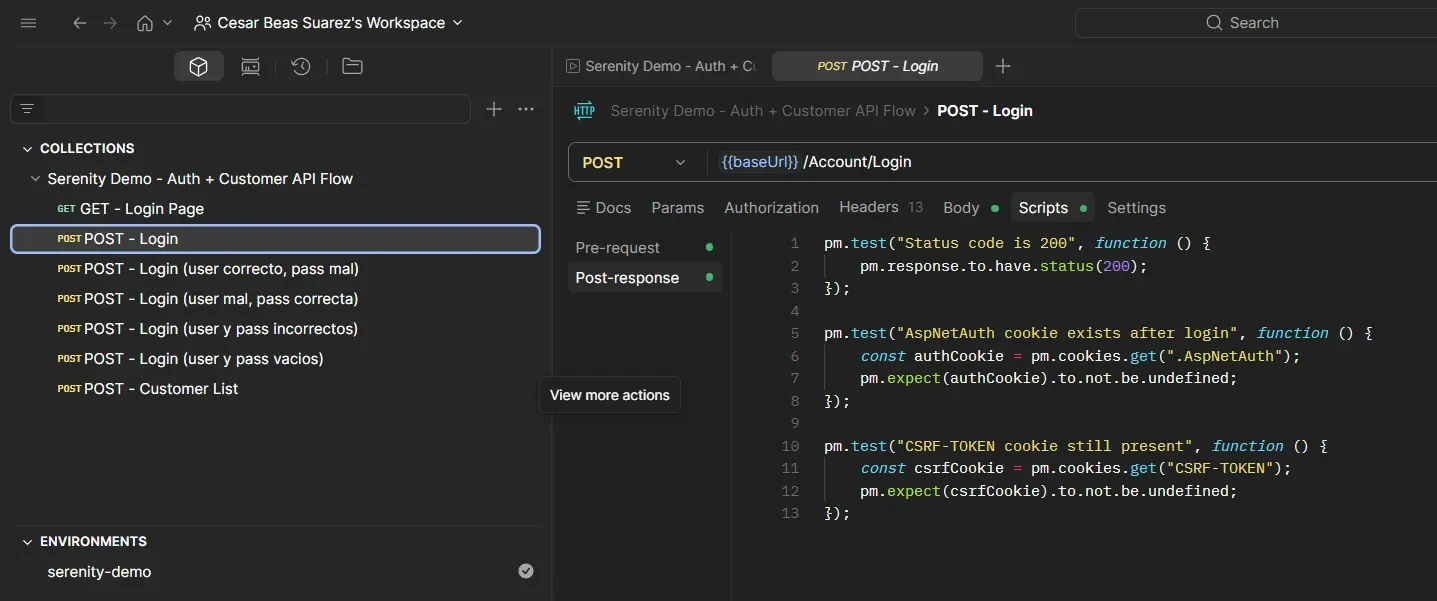The image size is (1437, 601).
Task: Open the request History view
Action: coord(301,66)
